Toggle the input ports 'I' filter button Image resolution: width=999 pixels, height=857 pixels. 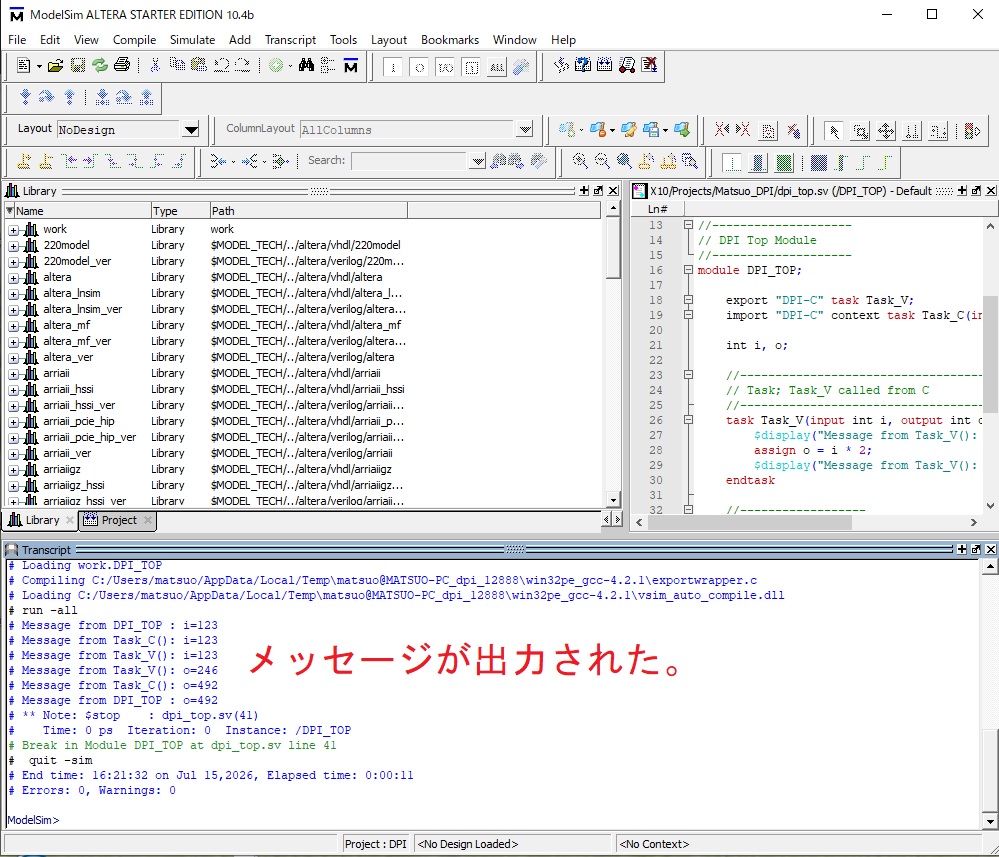[x=393, y=67]
